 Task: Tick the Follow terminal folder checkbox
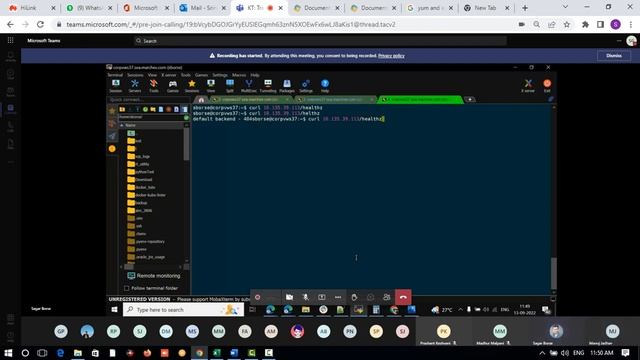point(127,288)
